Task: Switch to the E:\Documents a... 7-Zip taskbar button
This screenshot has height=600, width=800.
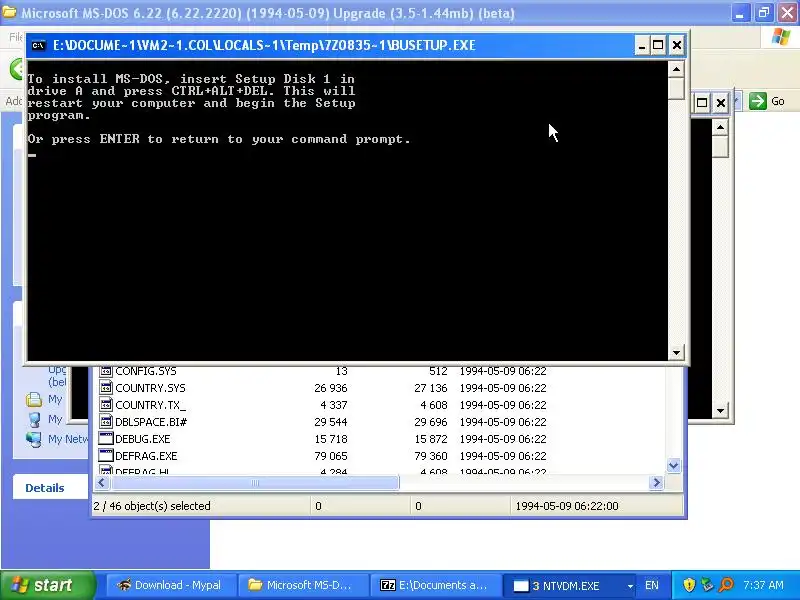Action: 435,585
